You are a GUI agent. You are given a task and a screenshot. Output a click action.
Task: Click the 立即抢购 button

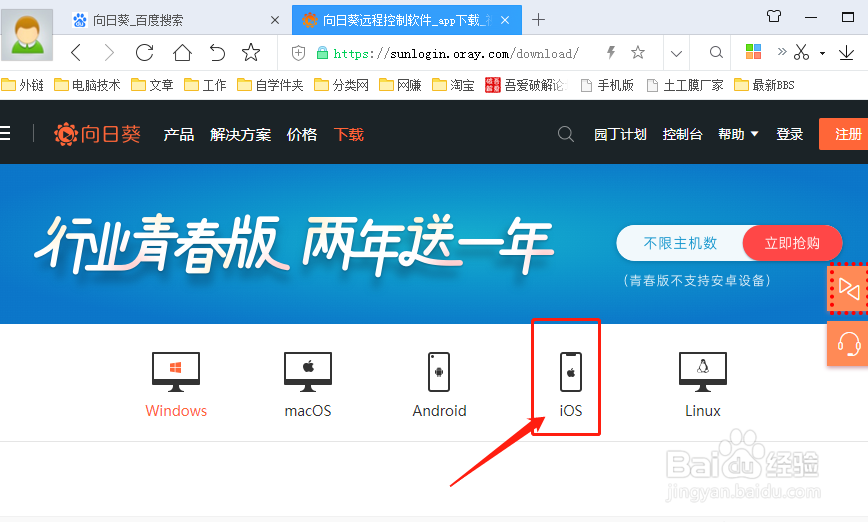pos(792,243)
